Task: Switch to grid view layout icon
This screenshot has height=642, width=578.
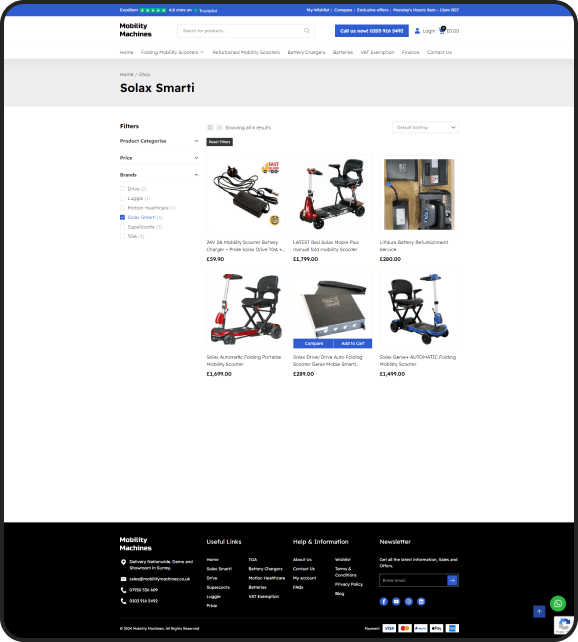Action: click(x=210, y=127)
